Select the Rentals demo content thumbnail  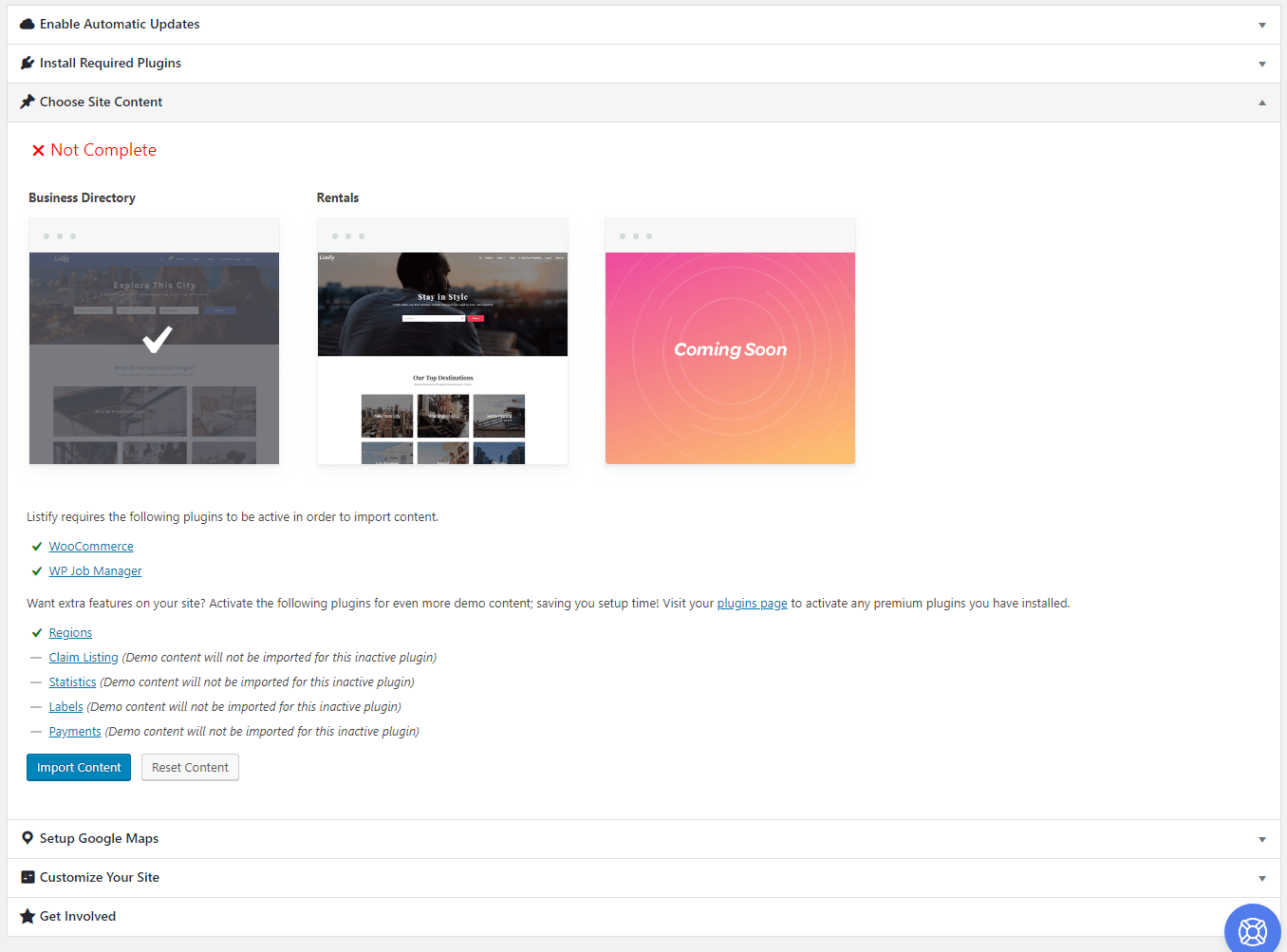click(x=442, y=342)
